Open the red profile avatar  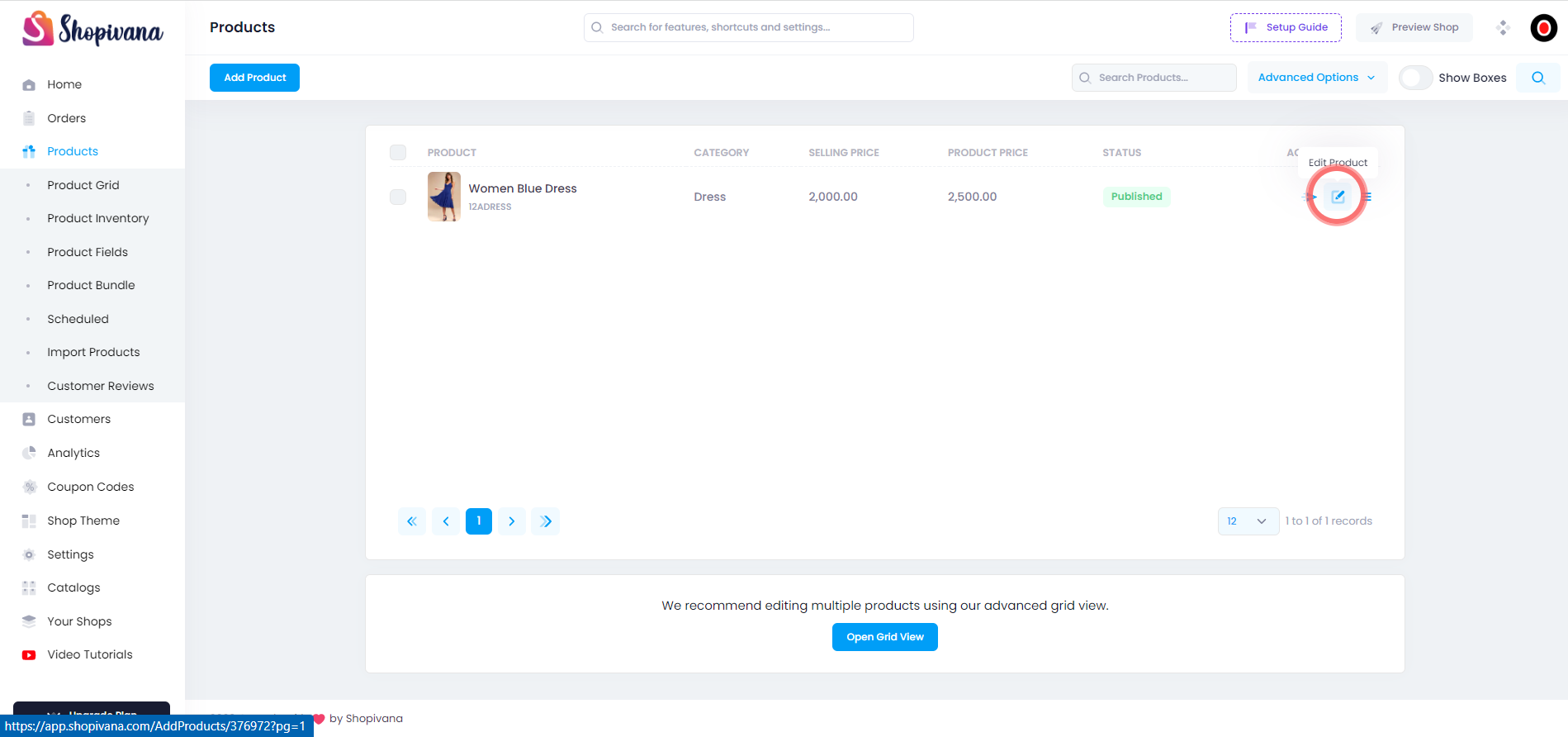(x=1543, y=27)
